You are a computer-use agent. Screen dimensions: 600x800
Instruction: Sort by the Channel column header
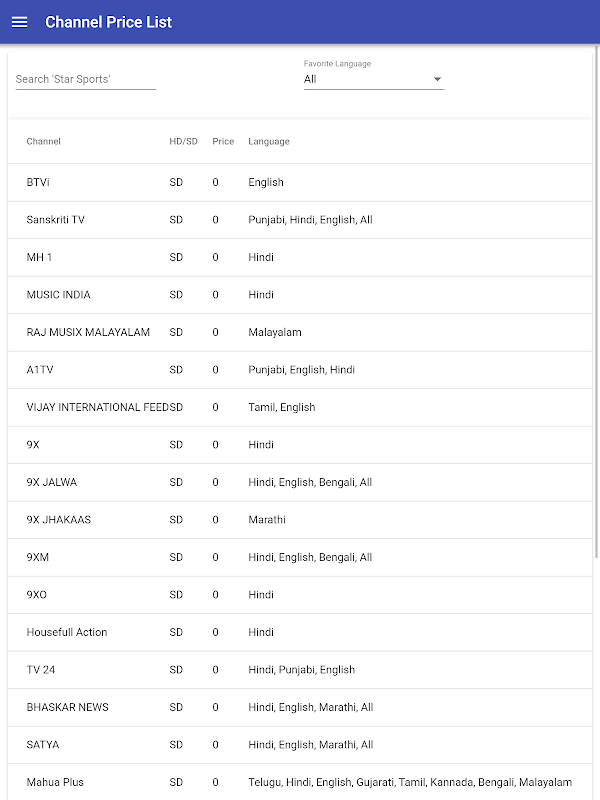[x=44, y=141]
